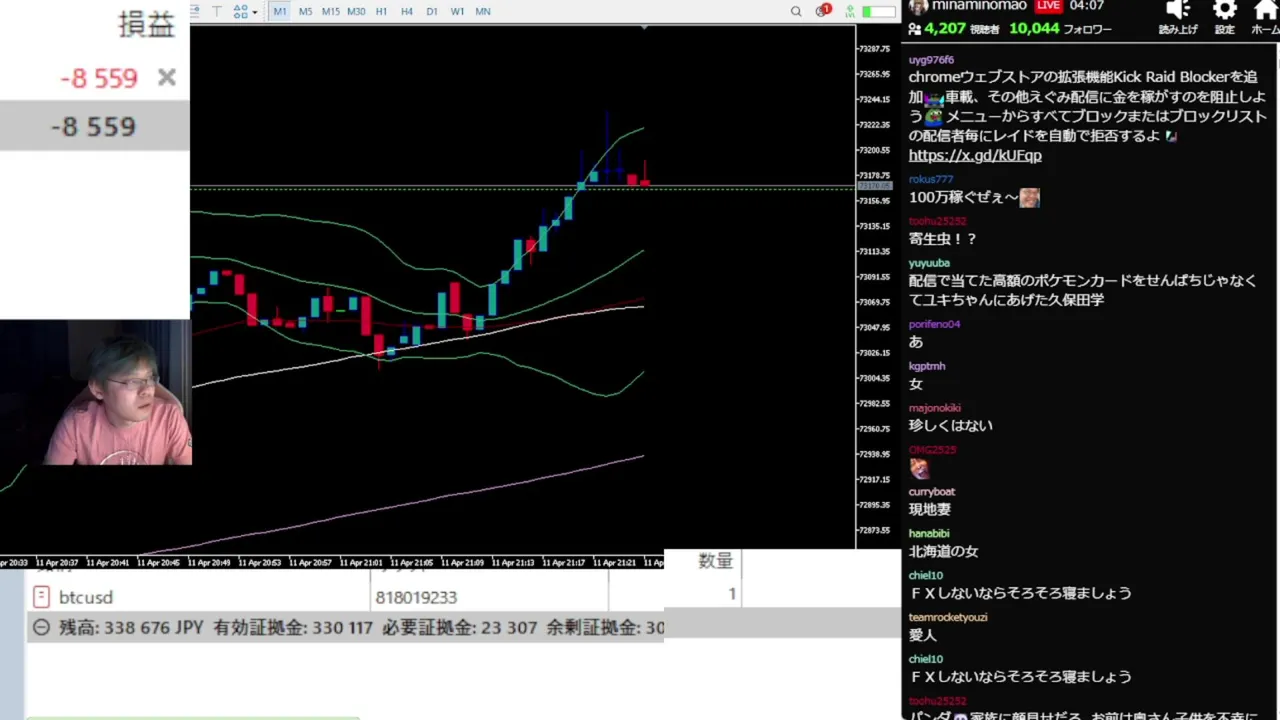Switch chart to MN timeframe
The width and height of the screenshot is (1280, 720).
tap(483, 11)
